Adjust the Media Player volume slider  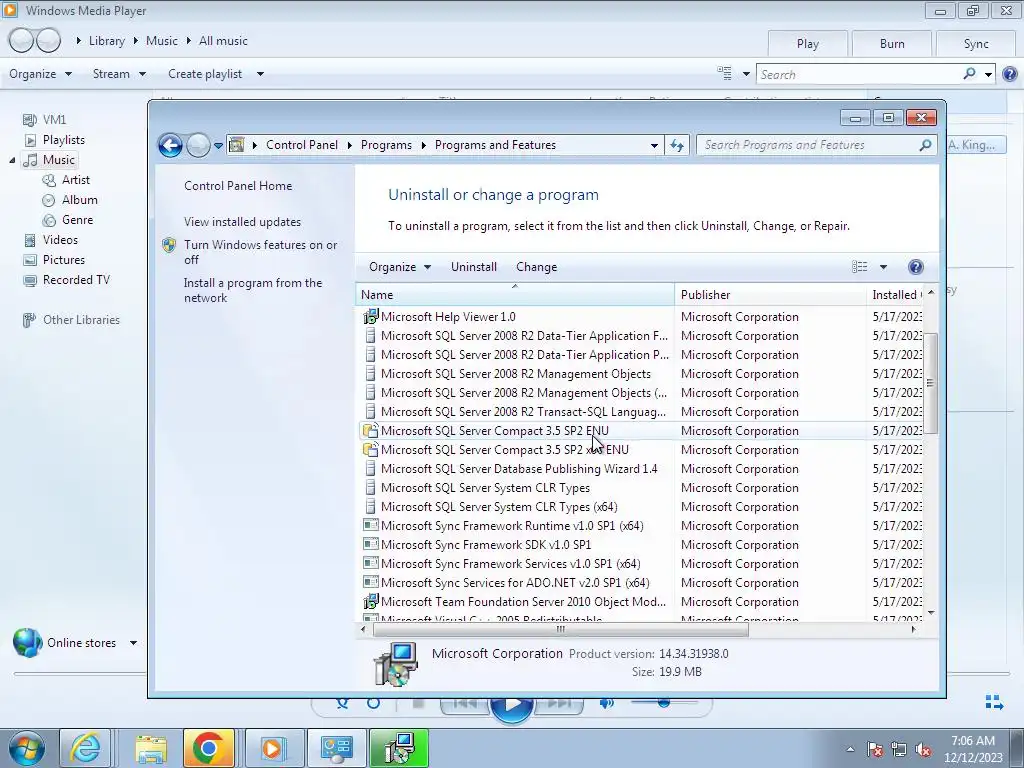coord(664,703)
